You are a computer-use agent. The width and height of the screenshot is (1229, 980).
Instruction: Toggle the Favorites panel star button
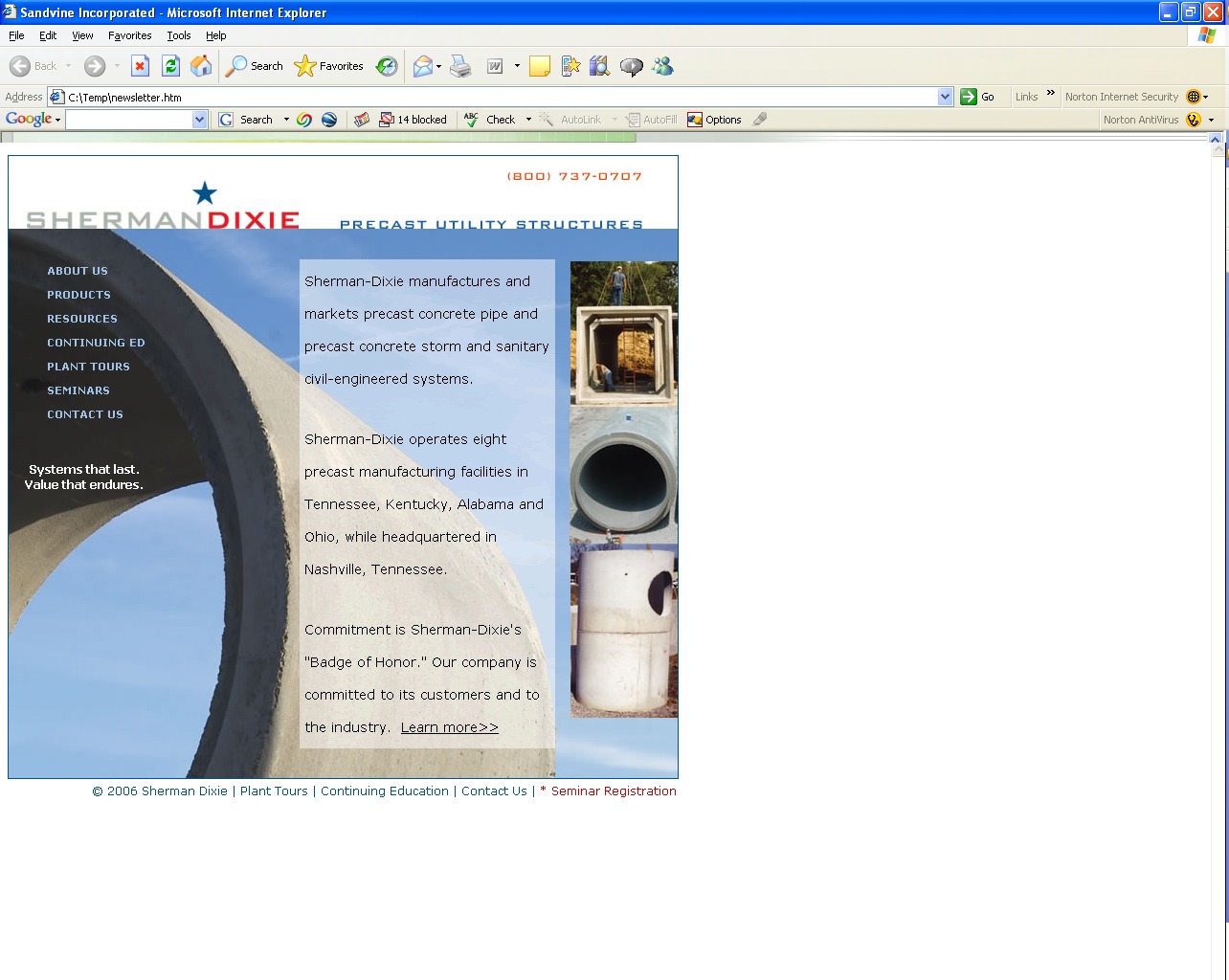point(329,66)
